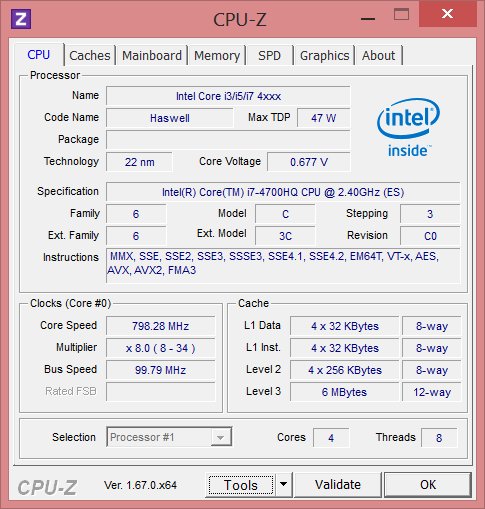Viewport: 485px width, 509px height.
Task: Click the Name field showing Intel Core i3/i5/i7 4xxx
Action: (228, 96)
